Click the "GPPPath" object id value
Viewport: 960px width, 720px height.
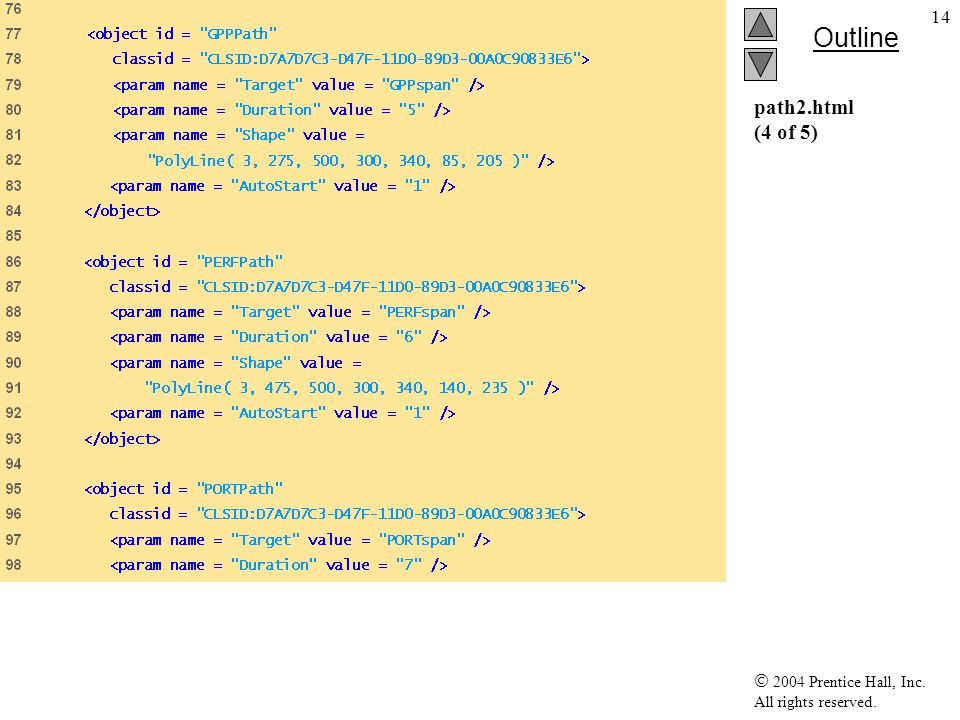point(238,34)
